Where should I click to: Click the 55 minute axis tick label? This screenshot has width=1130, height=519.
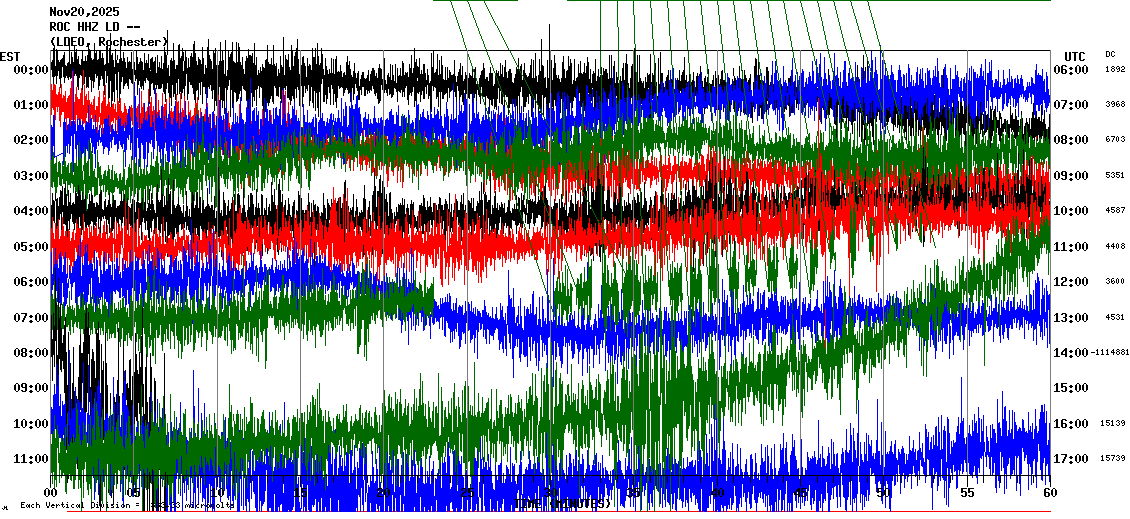966,493
